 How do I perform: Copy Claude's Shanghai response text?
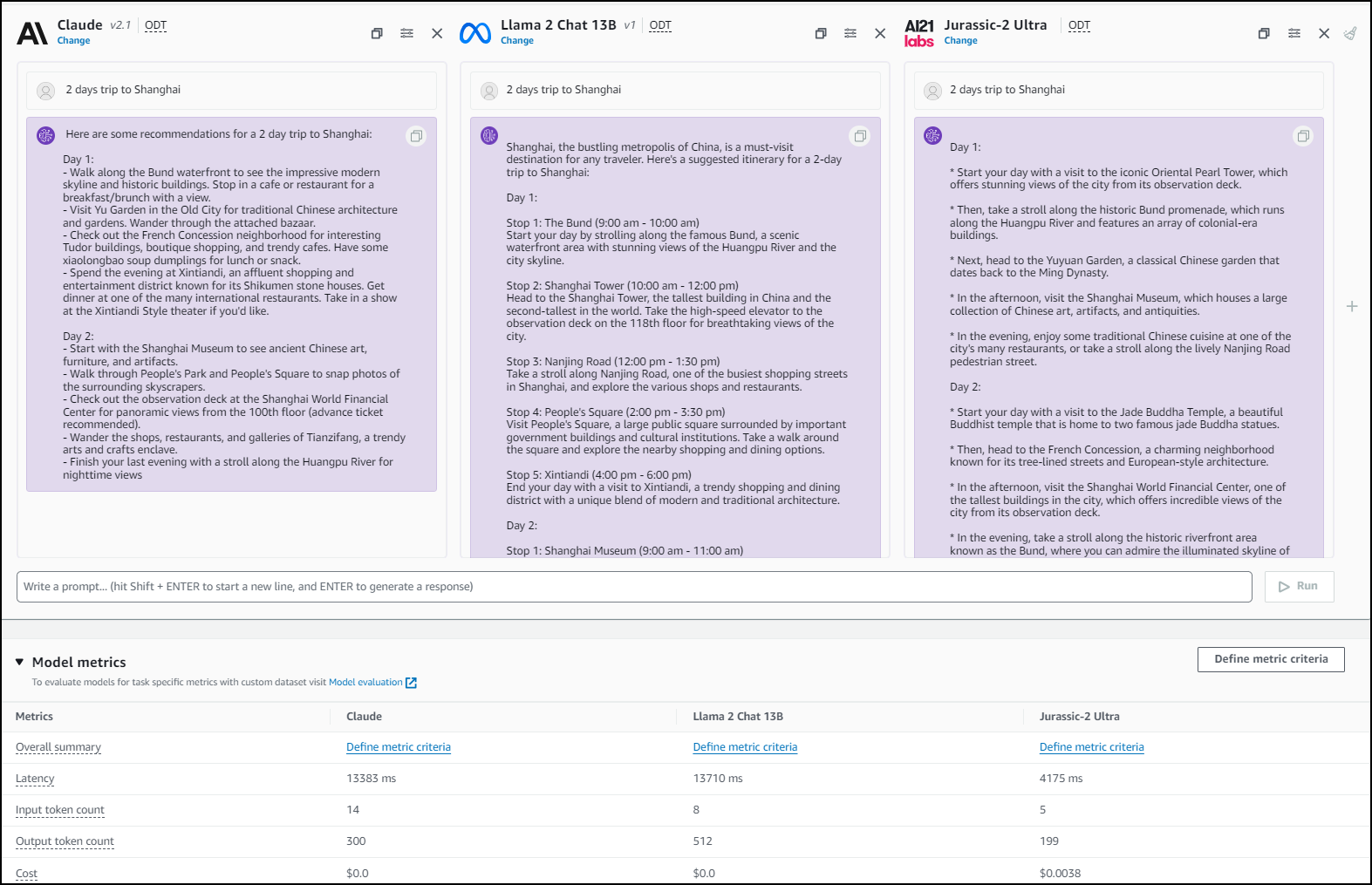point(417,136)
